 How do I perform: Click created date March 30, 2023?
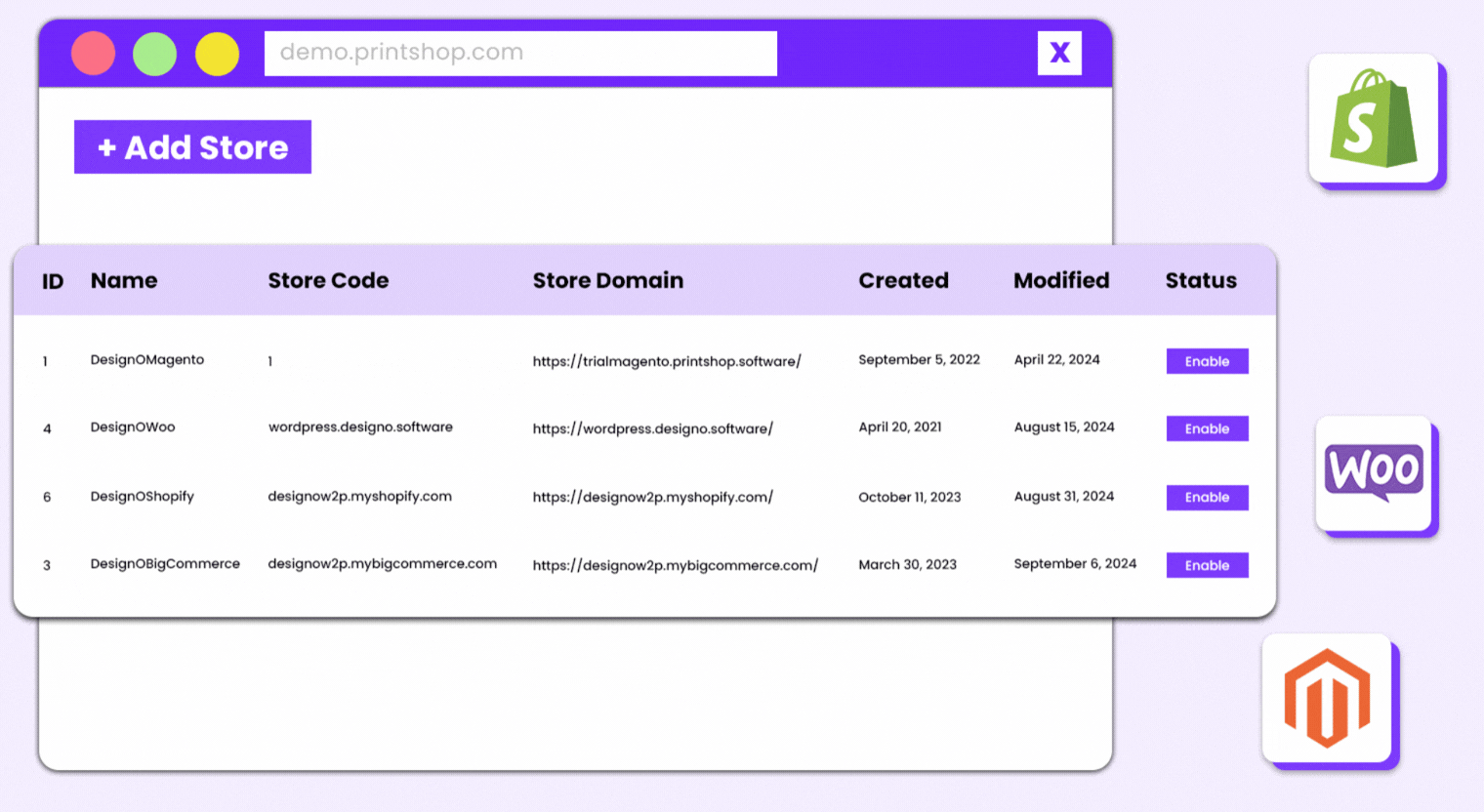[908, 565]
